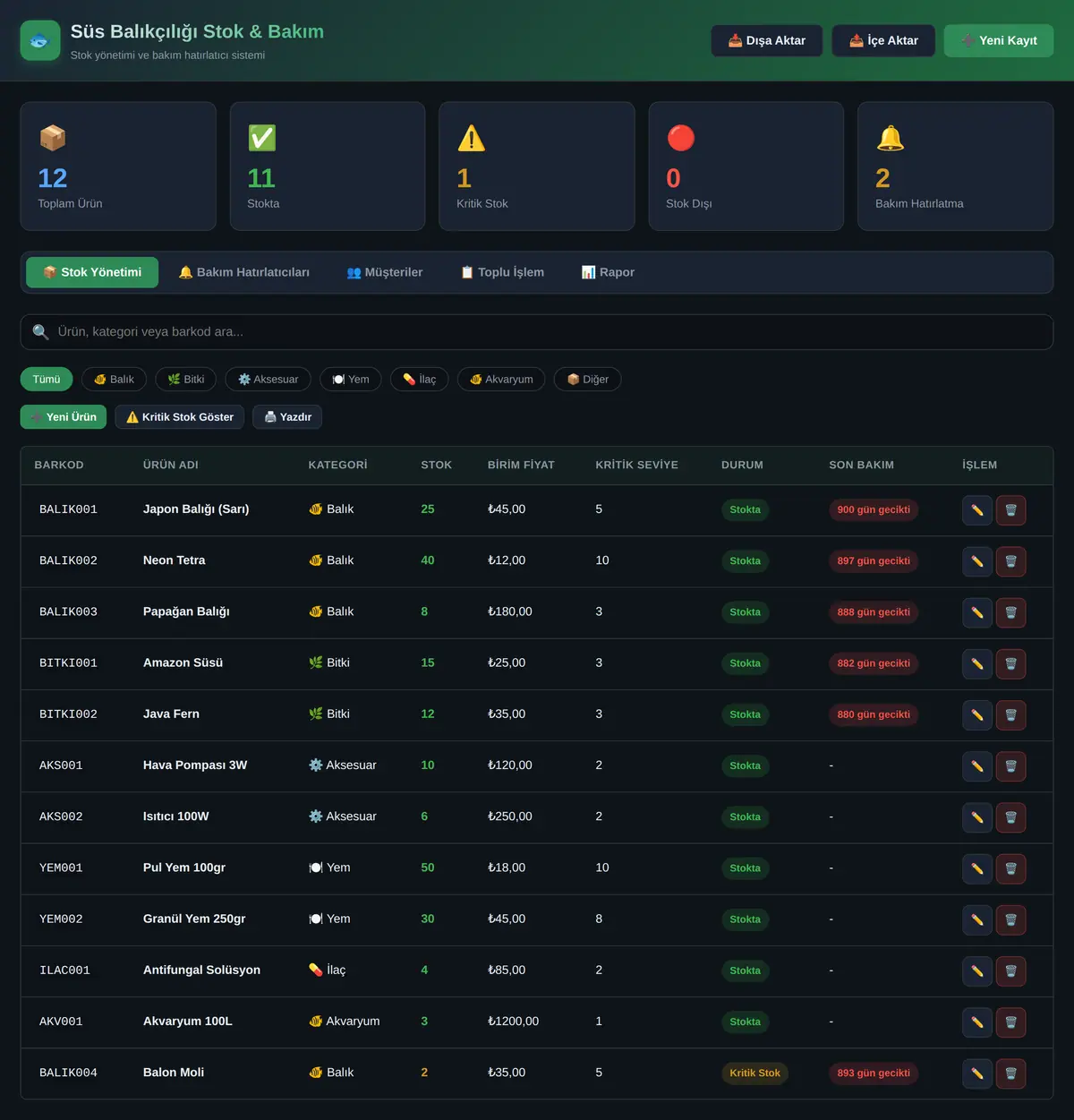Click the Dışa Aktar button
This screenshot has height=1120, width=1074.
click(767, 40)
